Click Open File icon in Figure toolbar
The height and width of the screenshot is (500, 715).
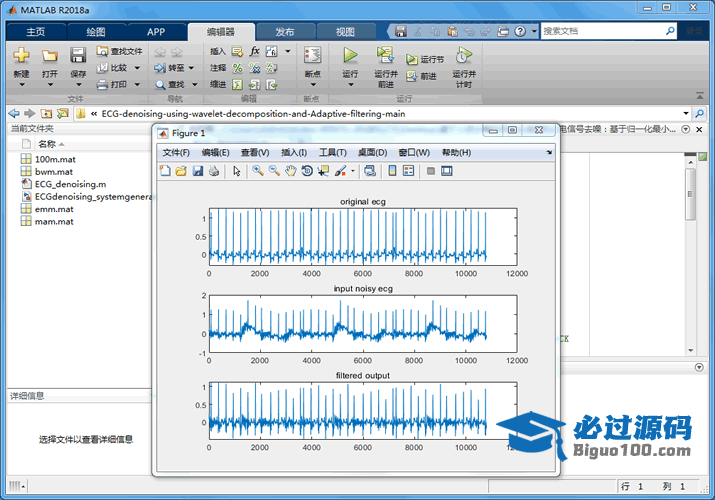(181, 171)
